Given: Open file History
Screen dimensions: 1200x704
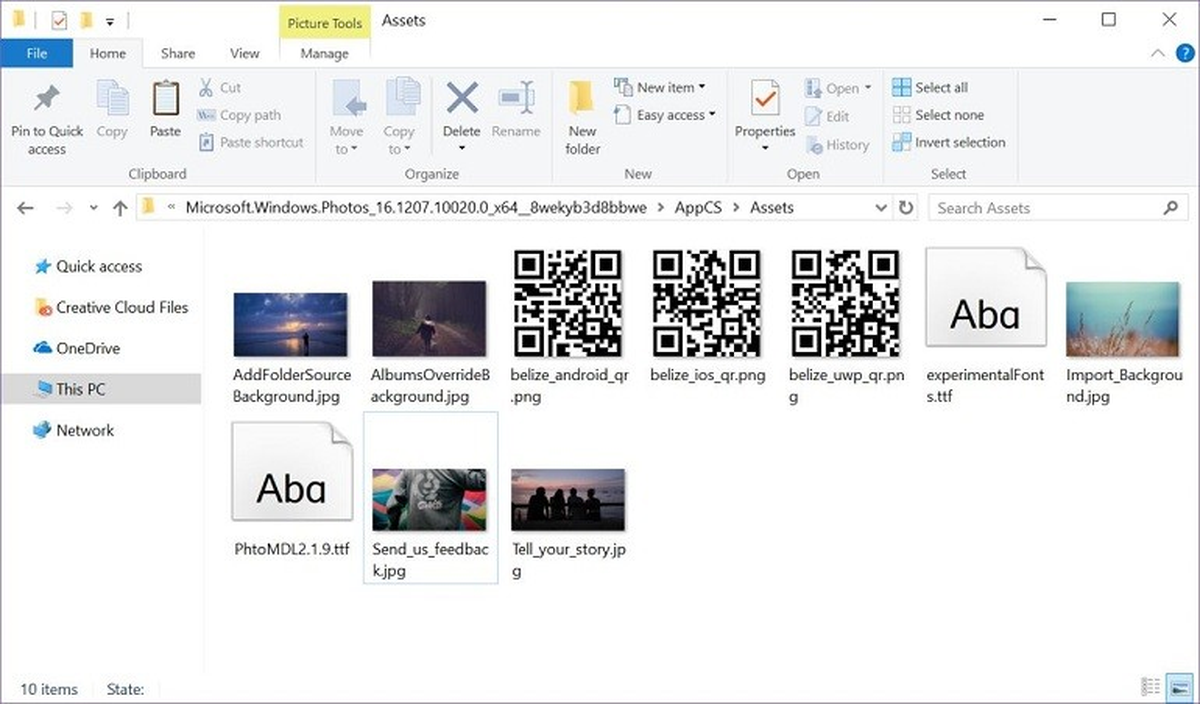Looking at the screenshot, I should [836, 144].
